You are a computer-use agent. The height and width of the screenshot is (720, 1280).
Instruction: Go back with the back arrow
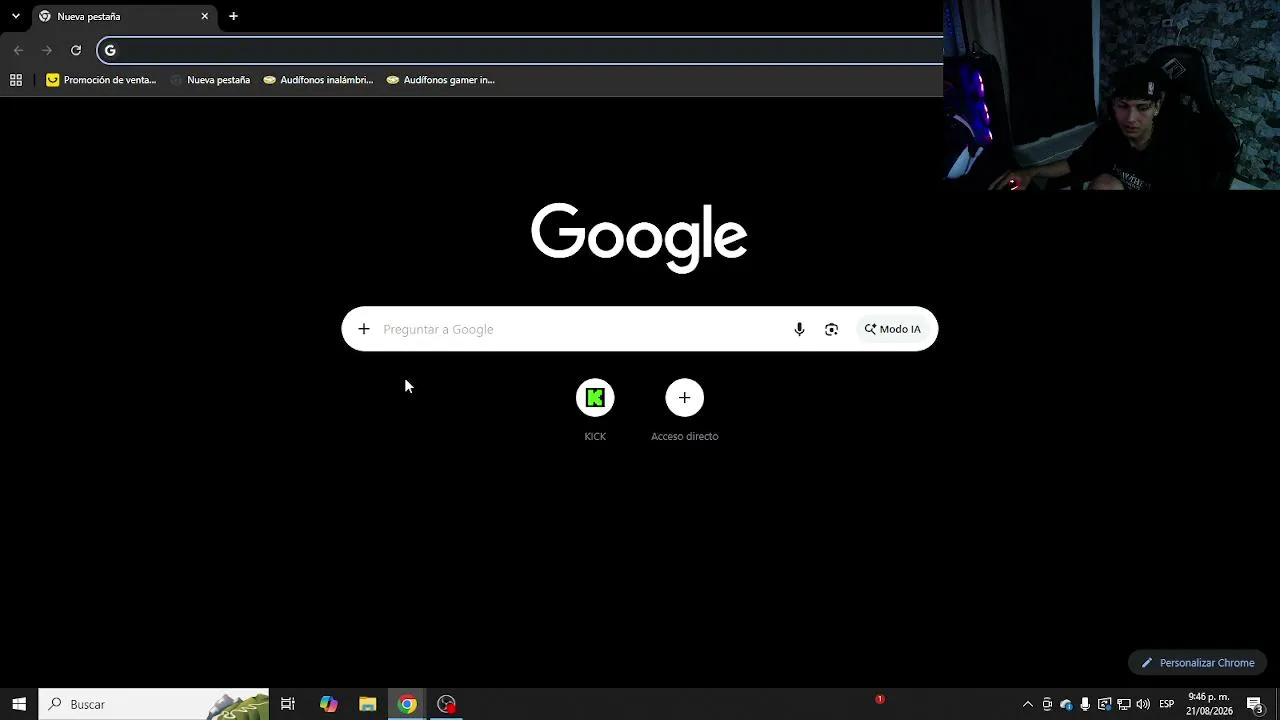tap(18, 50)
